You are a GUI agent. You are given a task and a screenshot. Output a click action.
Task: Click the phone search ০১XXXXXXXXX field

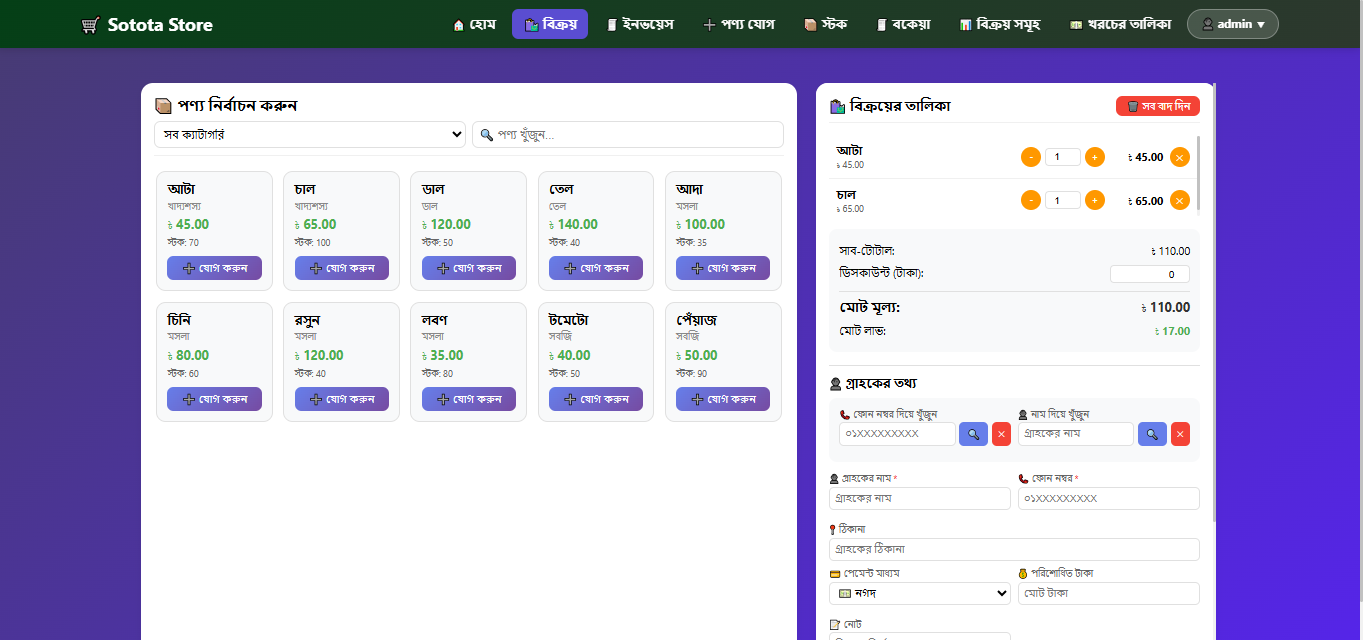point(897,434)
